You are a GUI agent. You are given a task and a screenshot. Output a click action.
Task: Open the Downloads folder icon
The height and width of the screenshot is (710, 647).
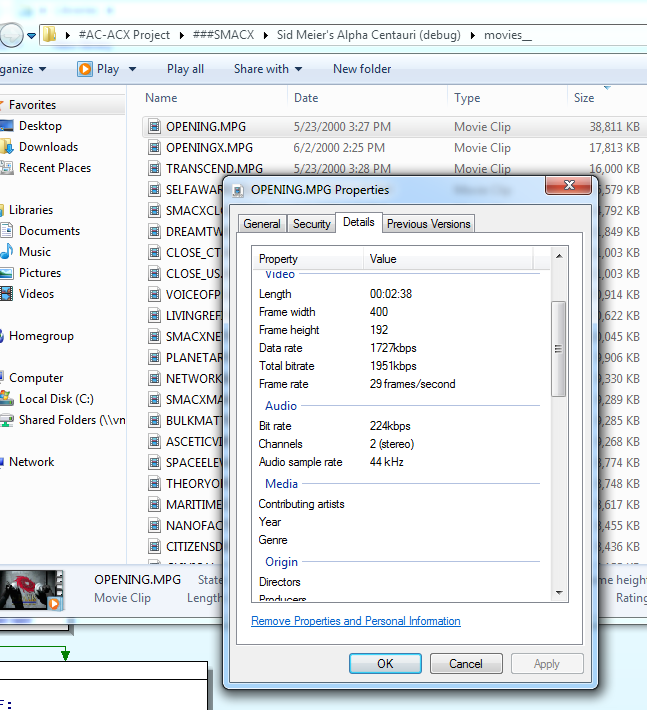pyautogui.click(x=5, y=147)
